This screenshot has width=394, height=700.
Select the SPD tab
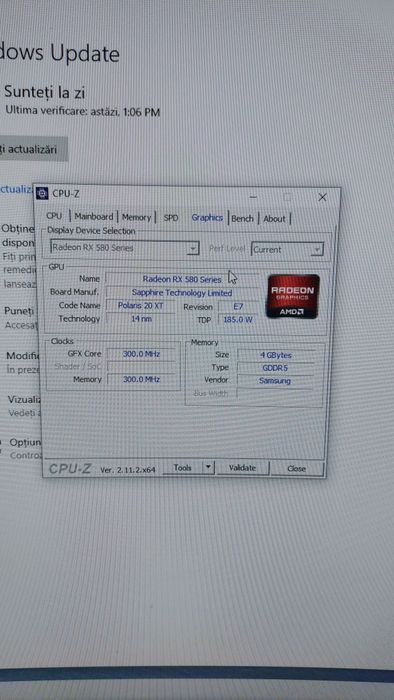(171, 218)
